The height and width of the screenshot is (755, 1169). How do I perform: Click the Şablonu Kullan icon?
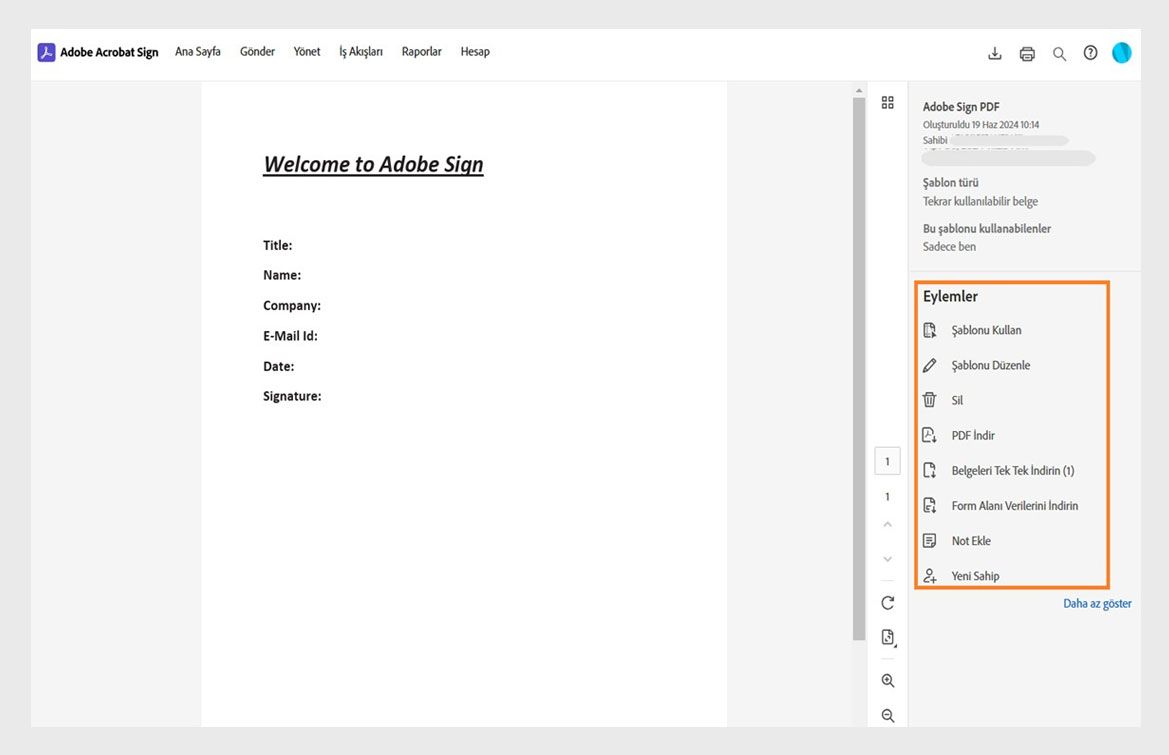[x=930, y=330]
